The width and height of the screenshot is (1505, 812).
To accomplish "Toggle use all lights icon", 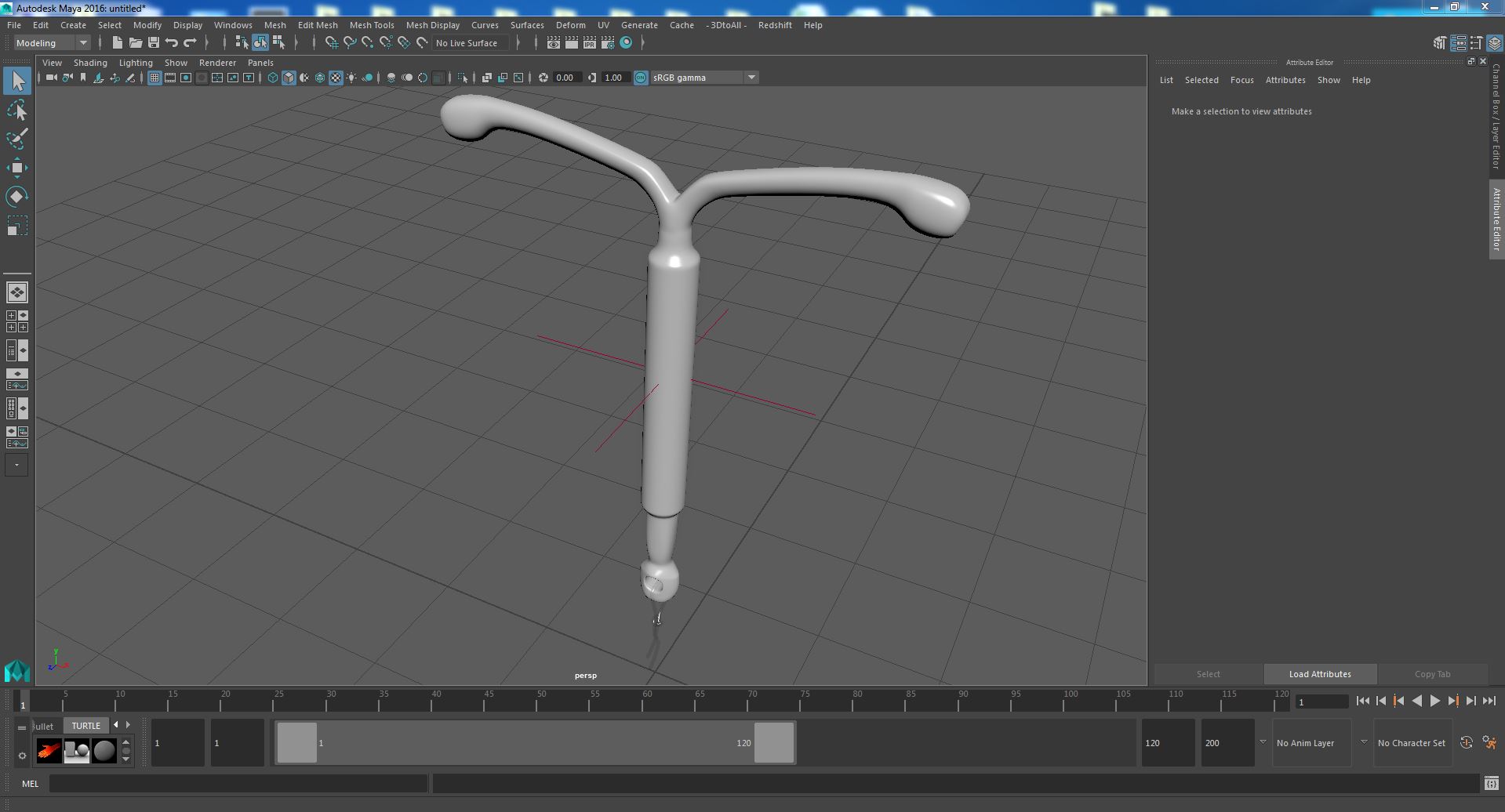I will point(351,78).
